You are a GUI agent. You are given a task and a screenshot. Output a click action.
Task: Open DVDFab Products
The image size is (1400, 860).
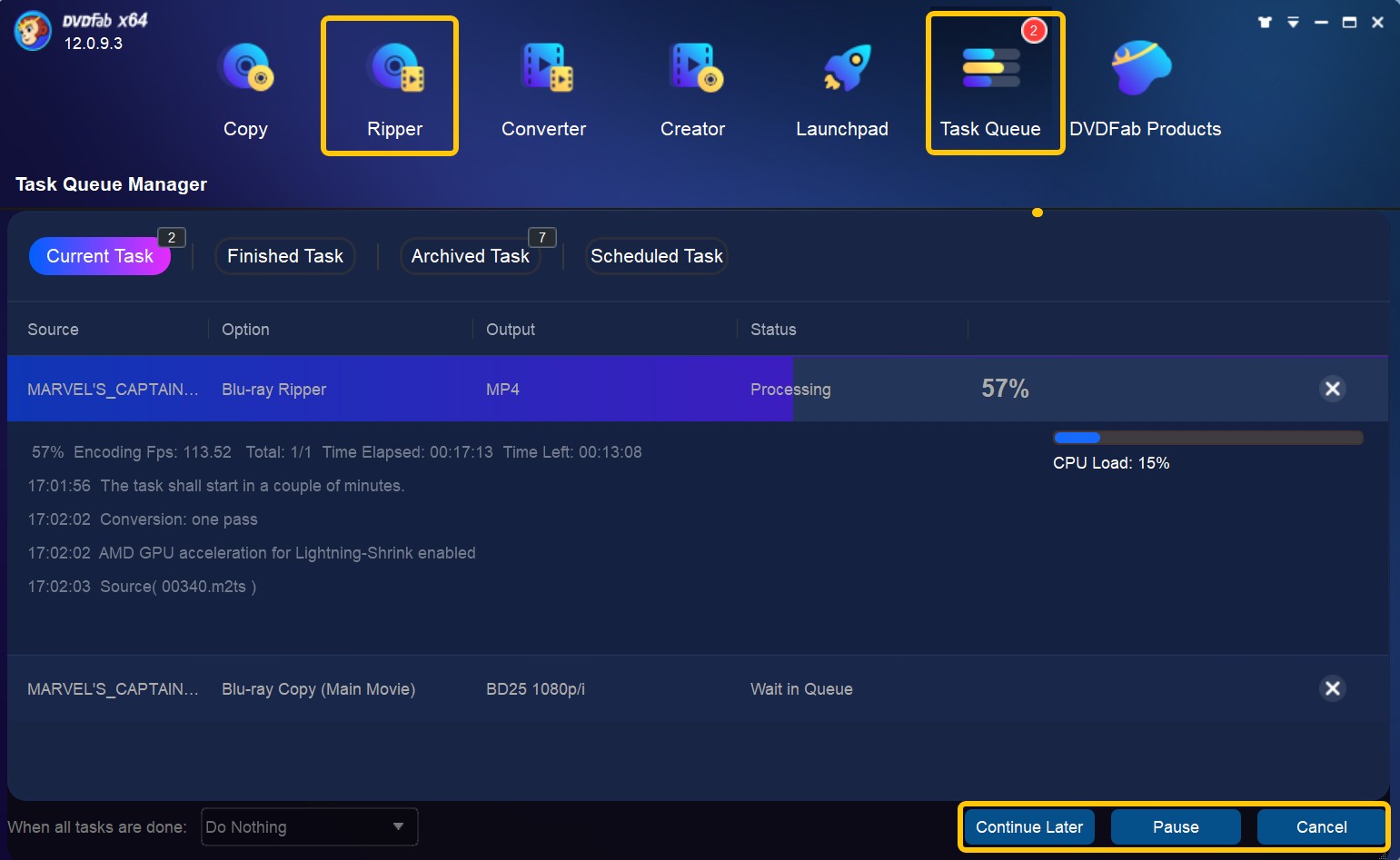click(1145, 89)
